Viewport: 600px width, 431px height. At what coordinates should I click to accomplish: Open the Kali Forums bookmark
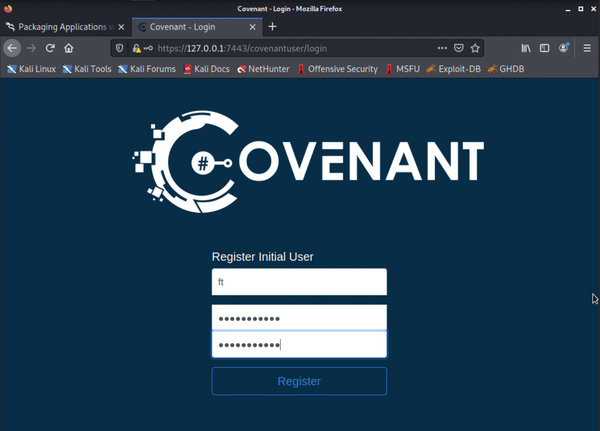pos(147,69)
